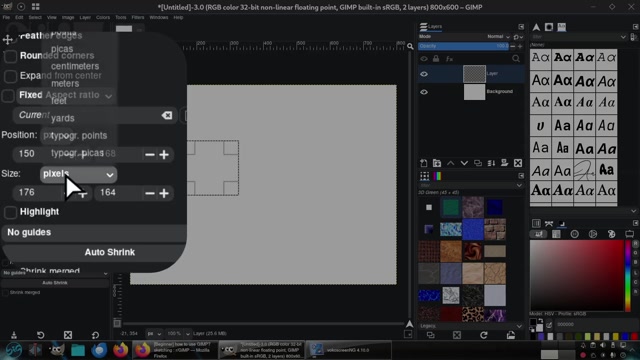This screenshot has height=360, width=640.
Task: Open the Gradients rainbow tab icon
Action: pyautogui.click(x=438, y=176)
